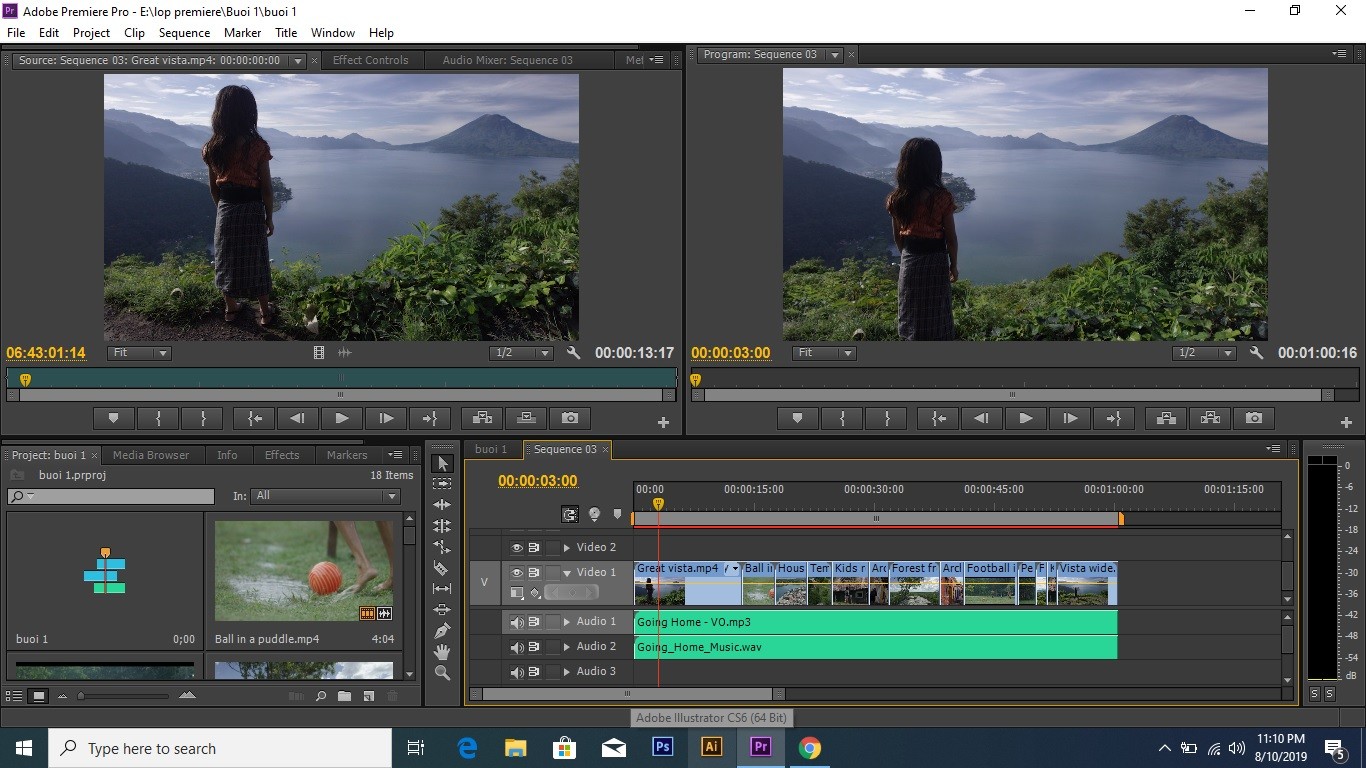1366x768 pixels.
Task: Open the Marker menu
Action: (242, 32)
